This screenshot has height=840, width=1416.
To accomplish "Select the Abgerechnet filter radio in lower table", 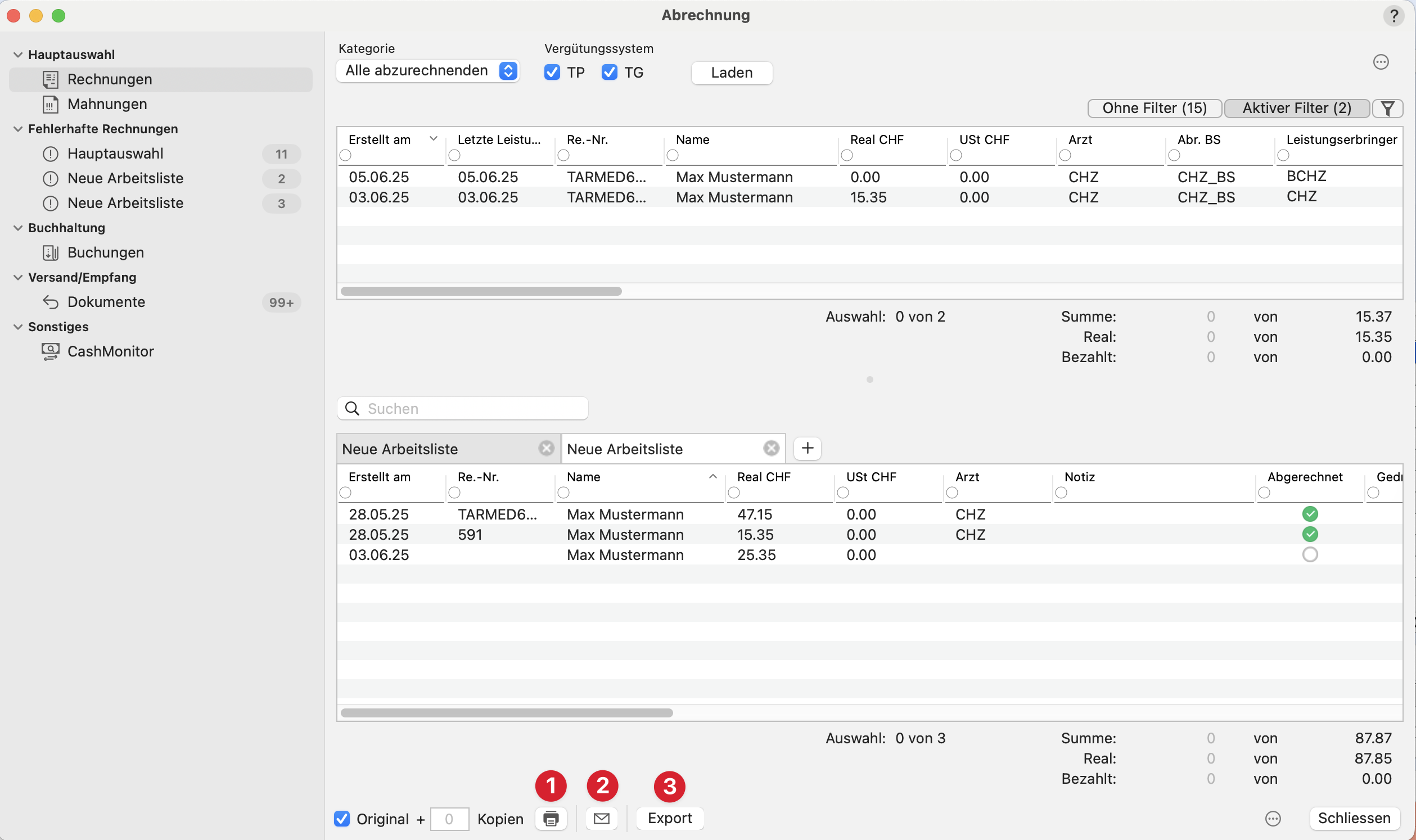I will (1264, 493).
